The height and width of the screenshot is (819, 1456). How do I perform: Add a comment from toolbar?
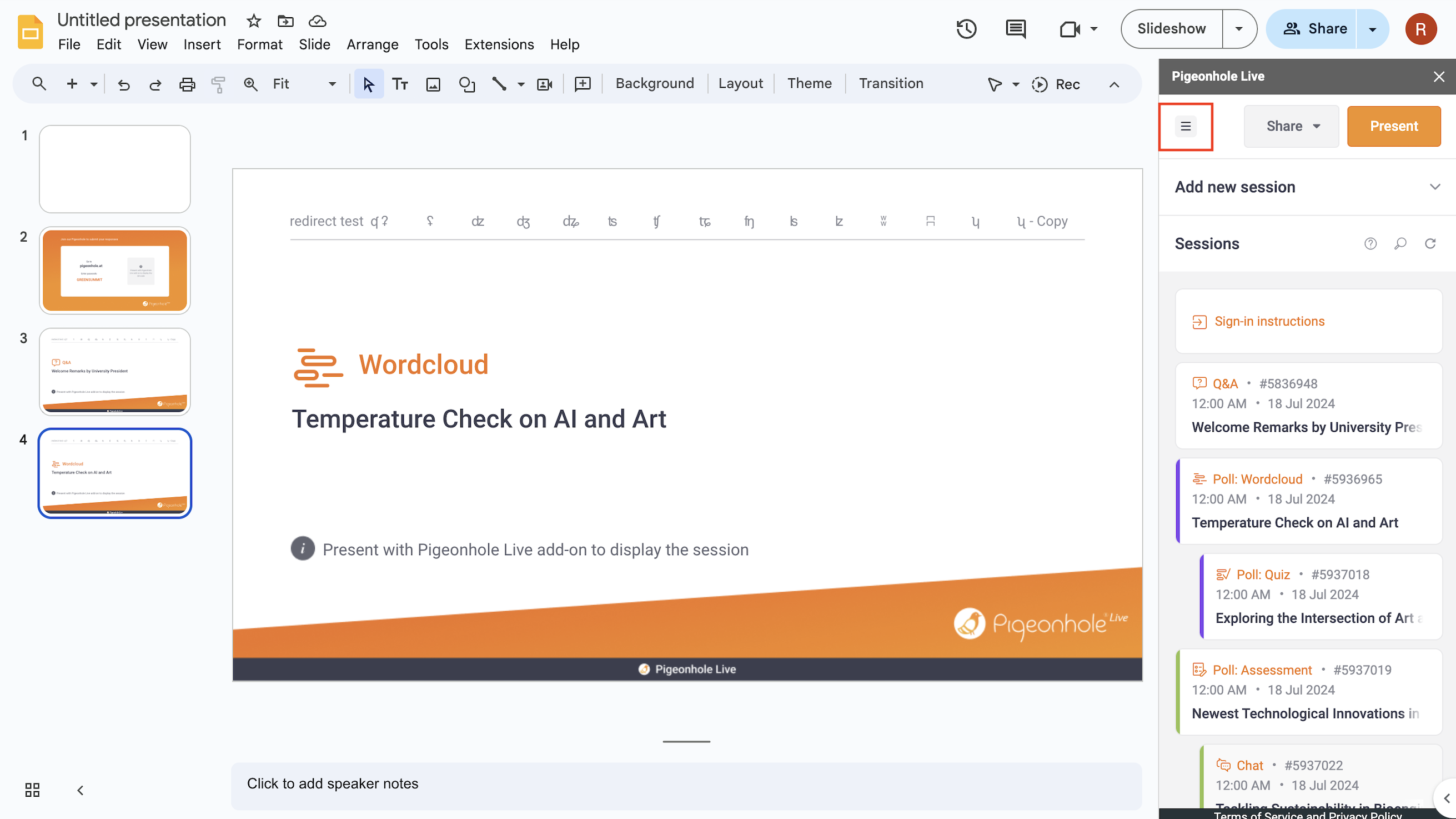[x=583, y=84]
